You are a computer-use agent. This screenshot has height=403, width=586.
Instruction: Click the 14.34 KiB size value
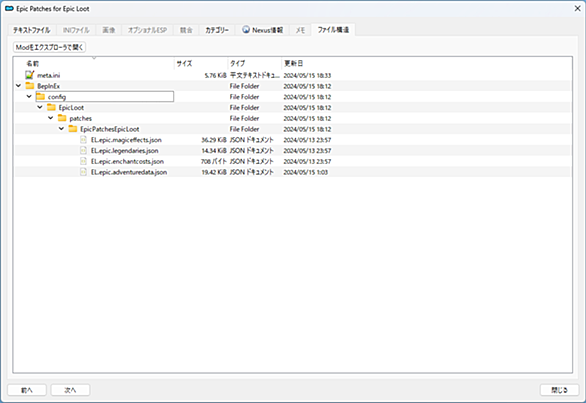214,151
